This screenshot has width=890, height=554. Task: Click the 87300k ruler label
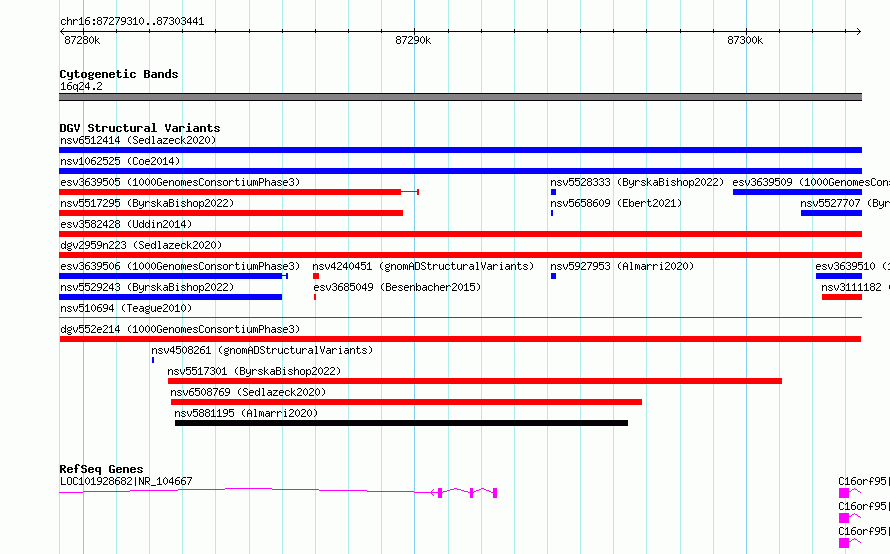(745, 40)
